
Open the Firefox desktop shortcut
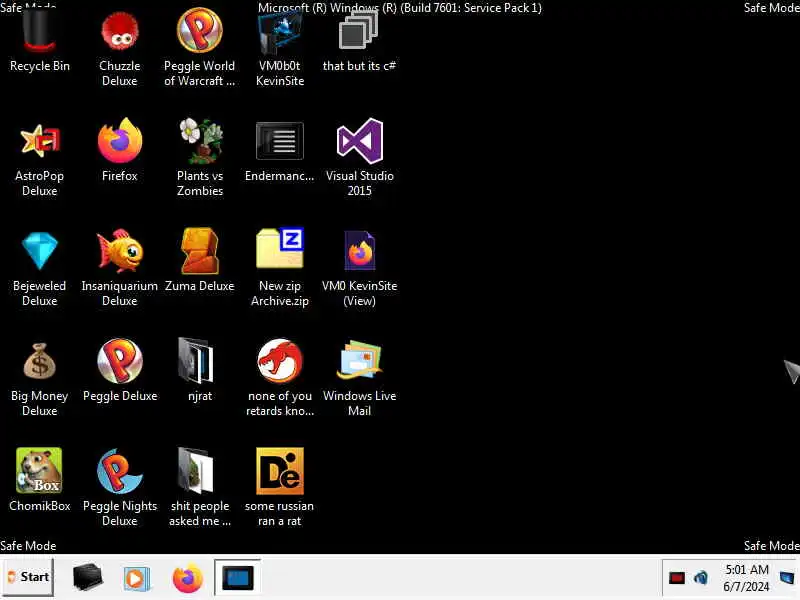coord(119,151)
